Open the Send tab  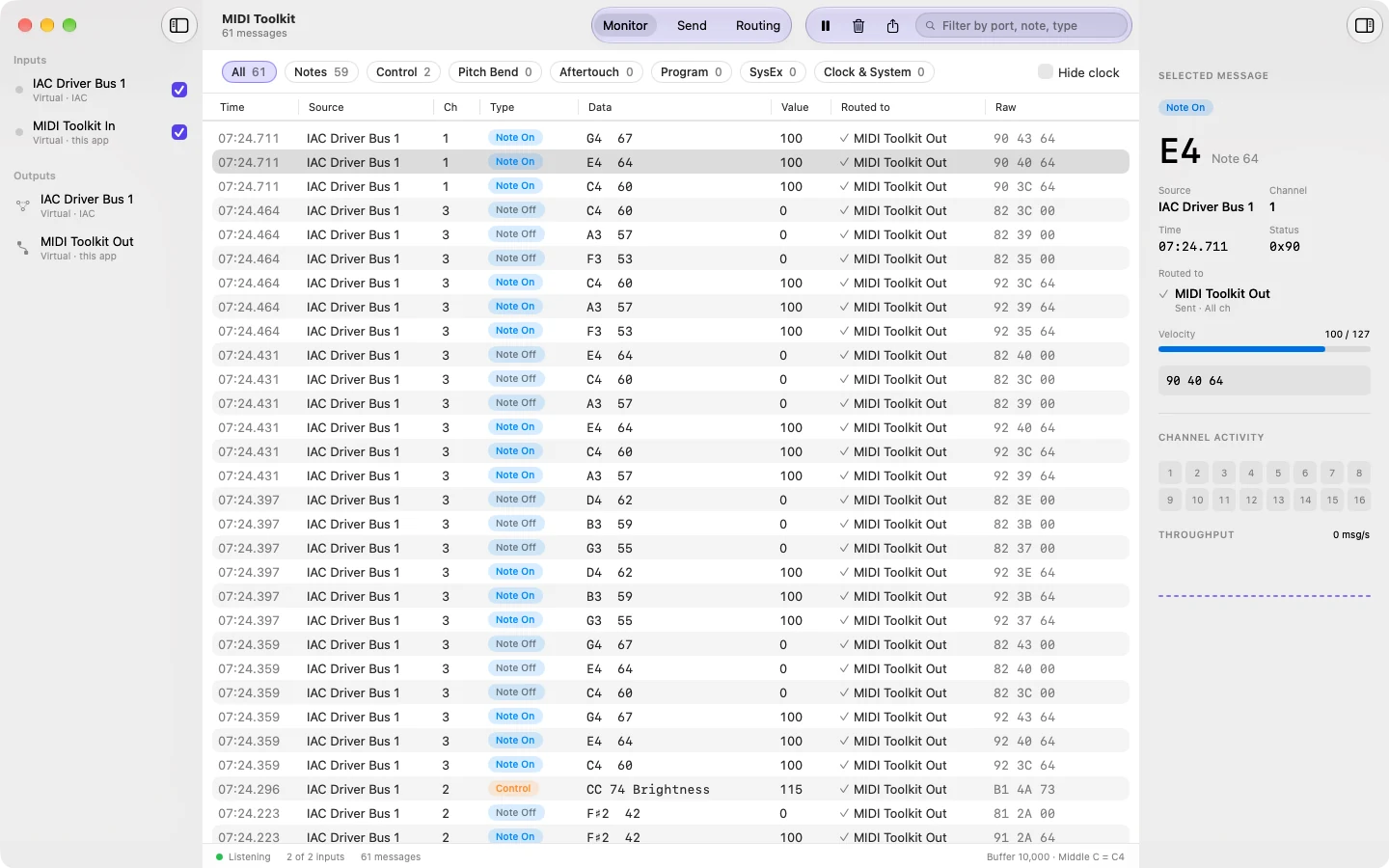[x=692, y=26]
